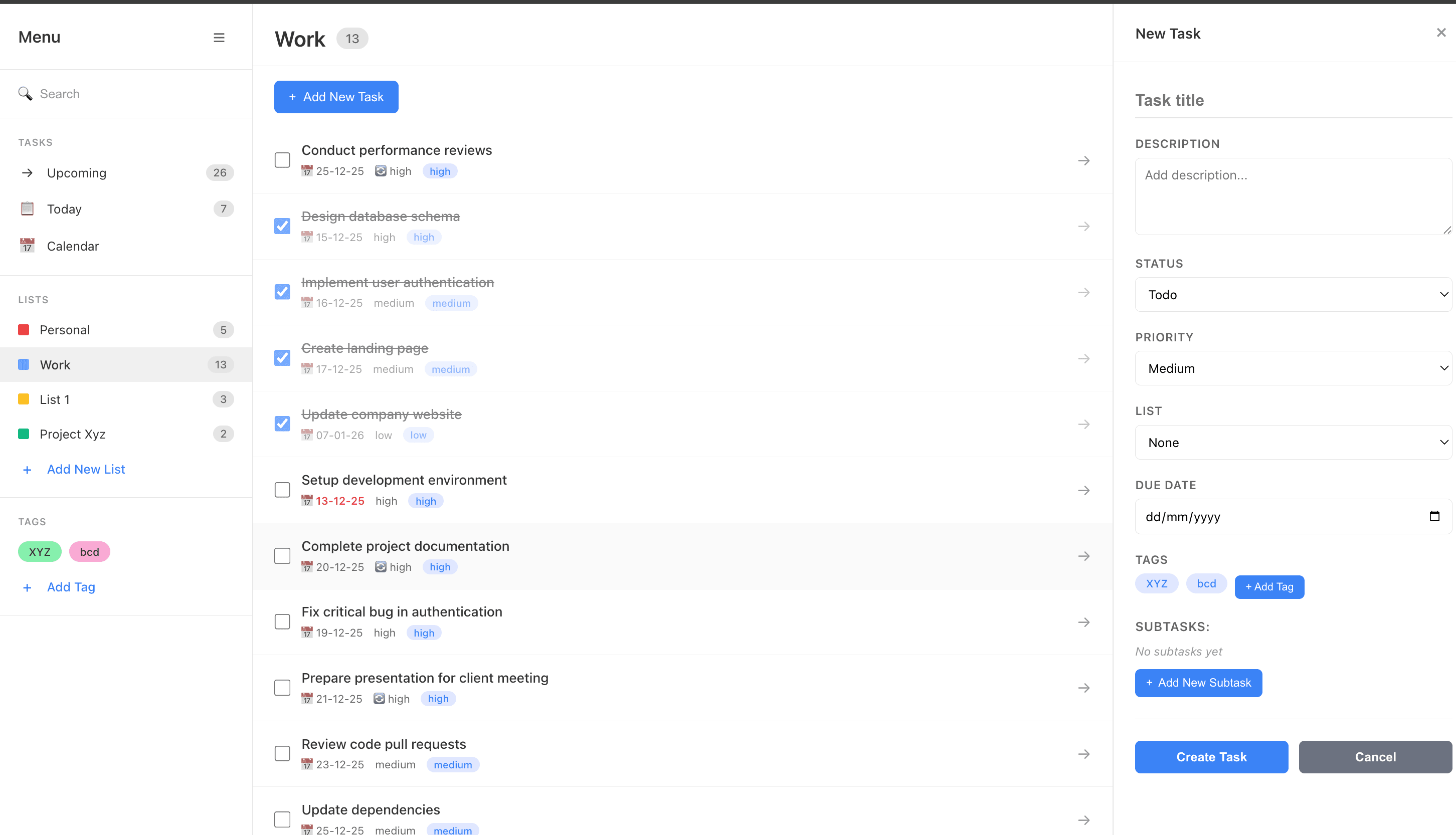Select the Personal list in the sidebar

tap(64, 330)
